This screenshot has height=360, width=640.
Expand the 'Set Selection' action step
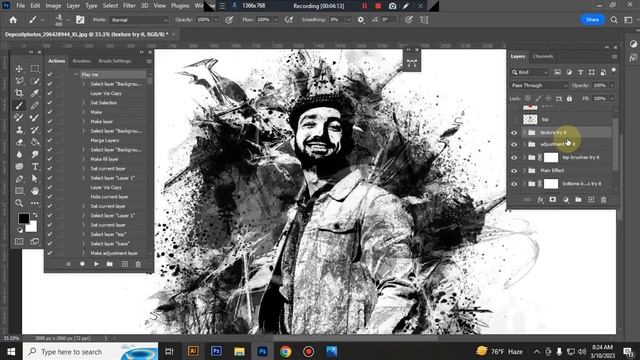click(83, 103)
